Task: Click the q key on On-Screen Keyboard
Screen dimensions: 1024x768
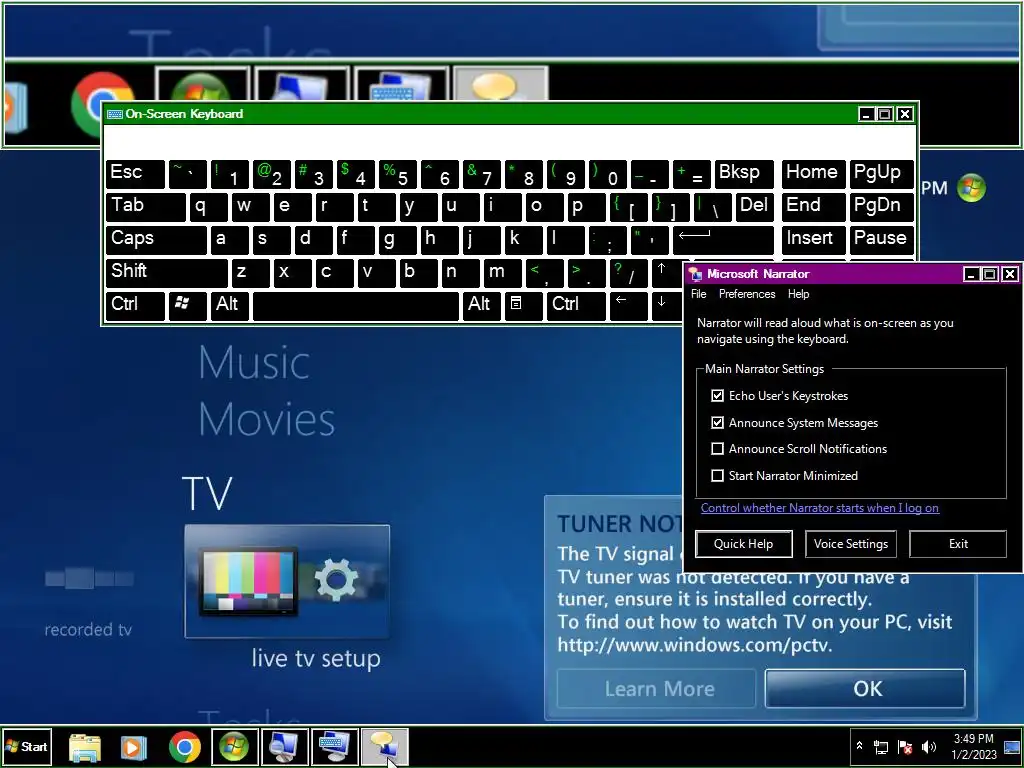Action: 208,207
